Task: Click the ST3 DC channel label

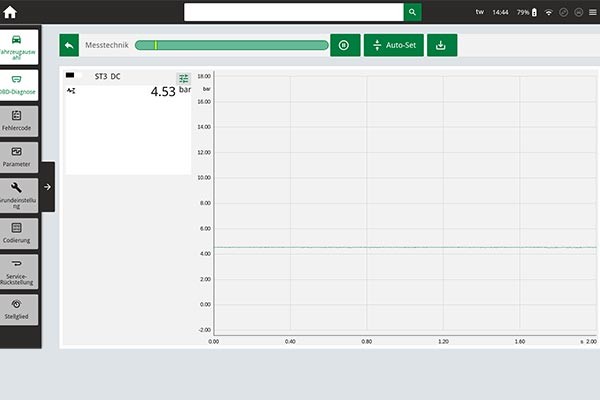Action: click(x=108, y=77)
